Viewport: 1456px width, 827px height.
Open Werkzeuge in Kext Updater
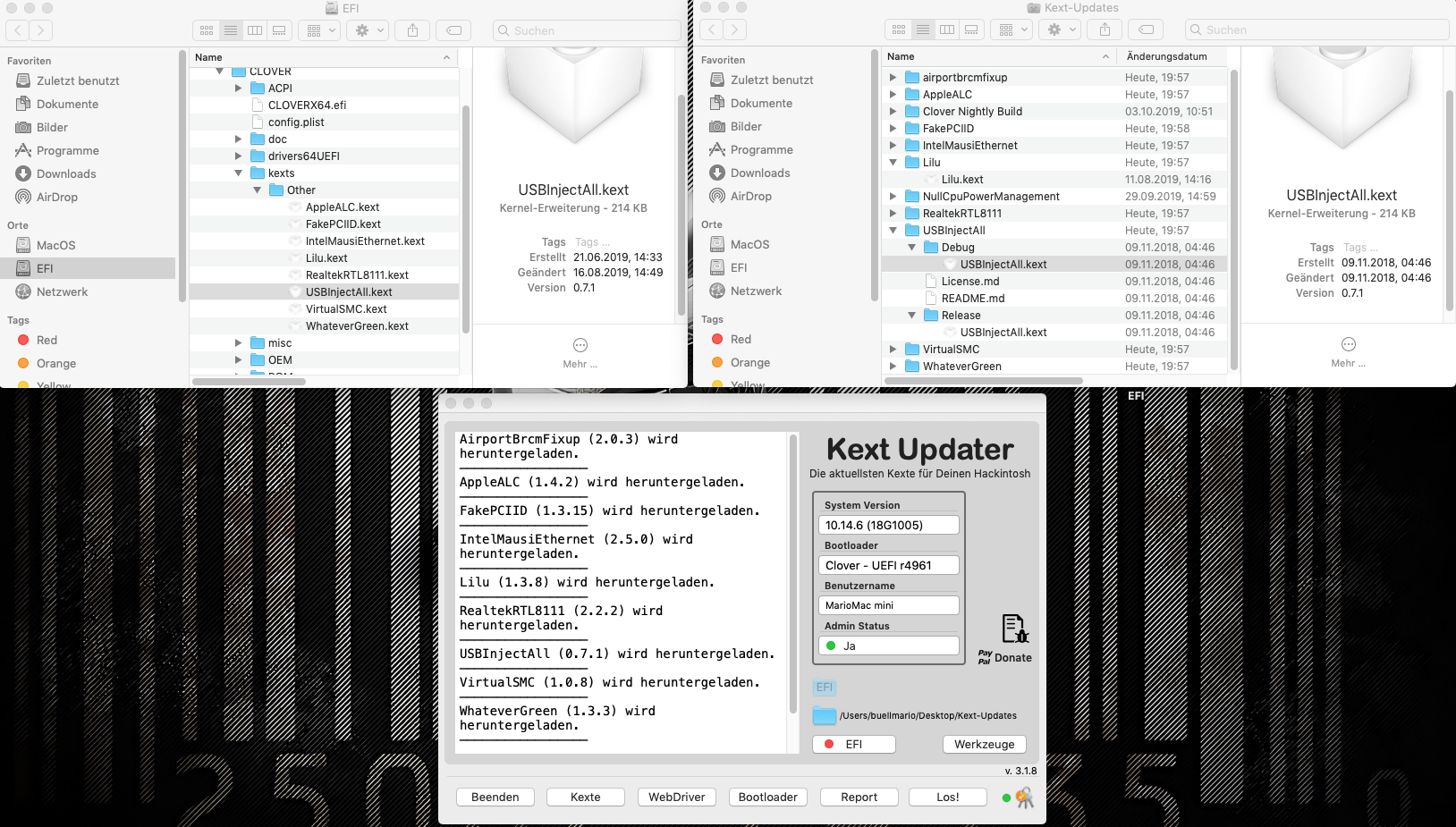coord(985,745)
